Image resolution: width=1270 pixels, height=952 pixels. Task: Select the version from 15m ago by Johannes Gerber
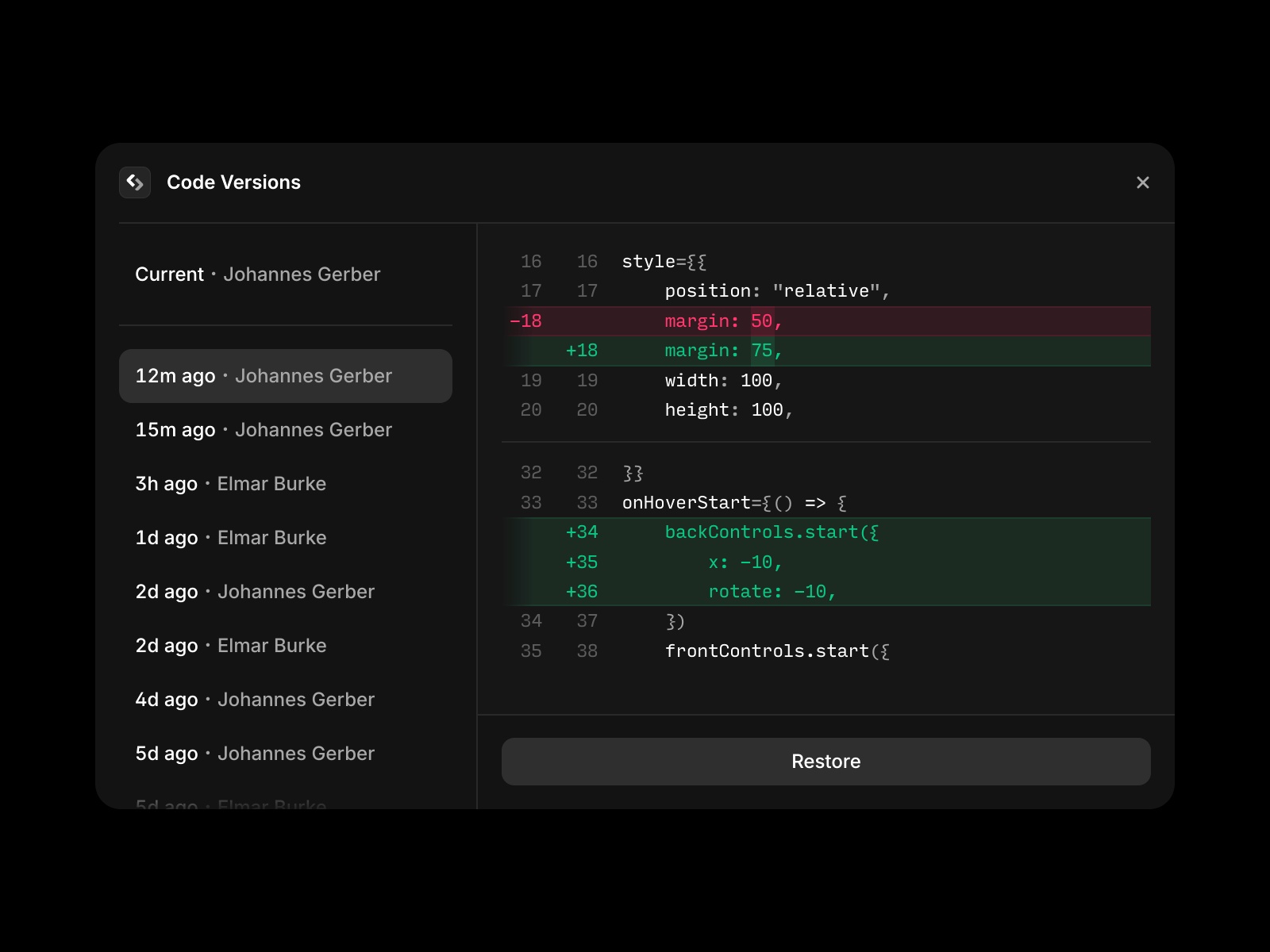pyautogui.click(x=263, y=429)
